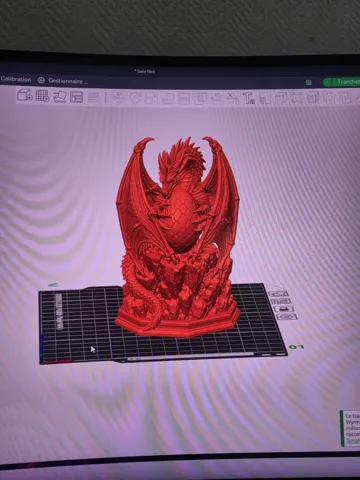Select the Scale tool icon
This screenshot has width=360, height=480.
[x=151, y=98]
